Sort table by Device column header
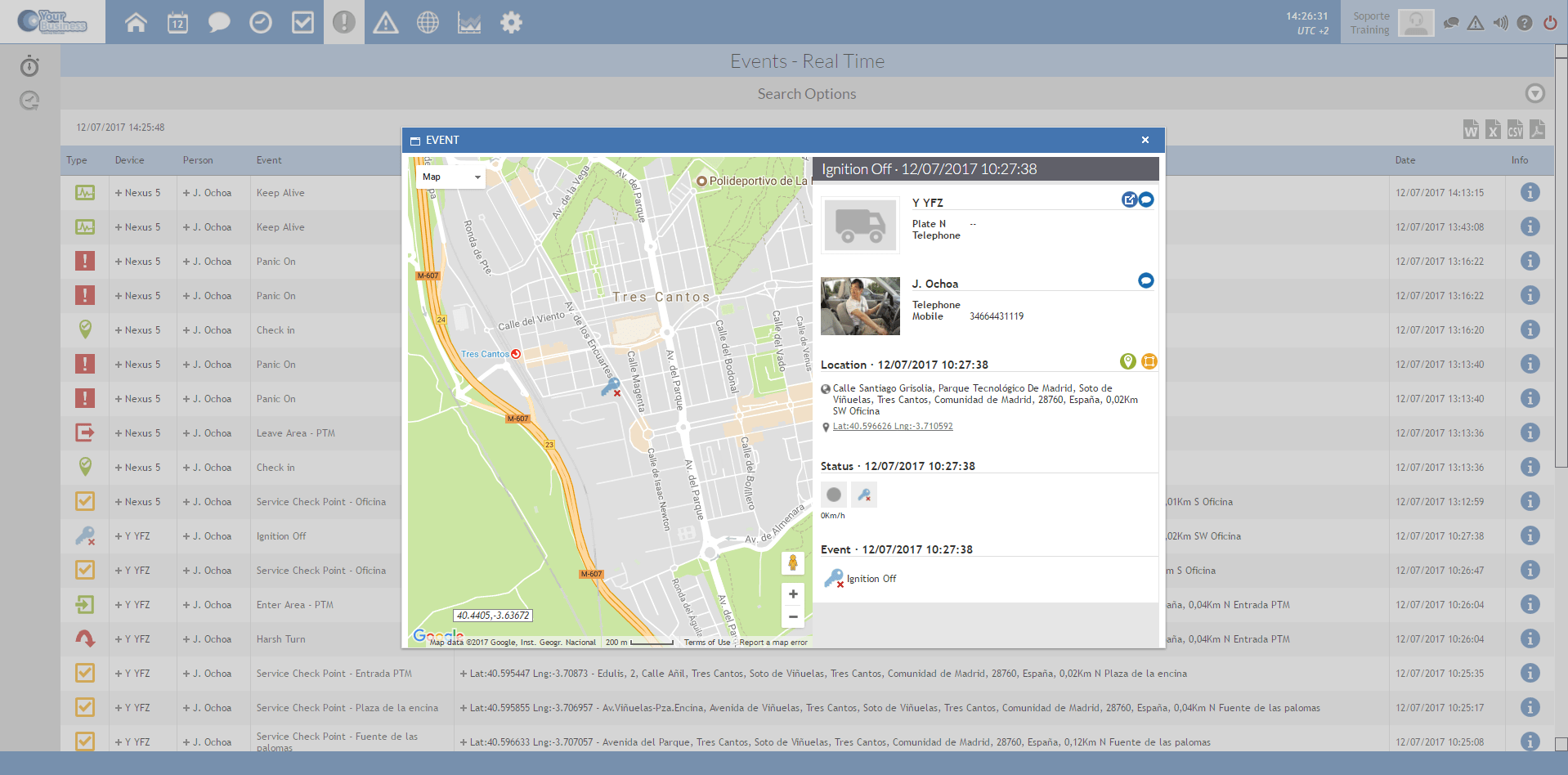 (x=129, y=160)
